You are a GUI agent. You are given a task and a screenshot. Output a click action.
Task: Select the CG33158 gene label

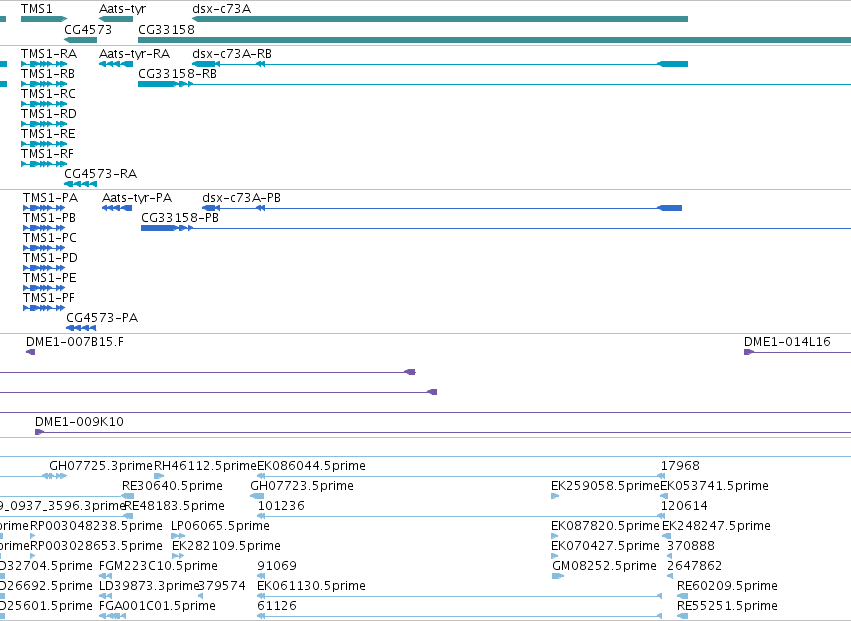166,29
